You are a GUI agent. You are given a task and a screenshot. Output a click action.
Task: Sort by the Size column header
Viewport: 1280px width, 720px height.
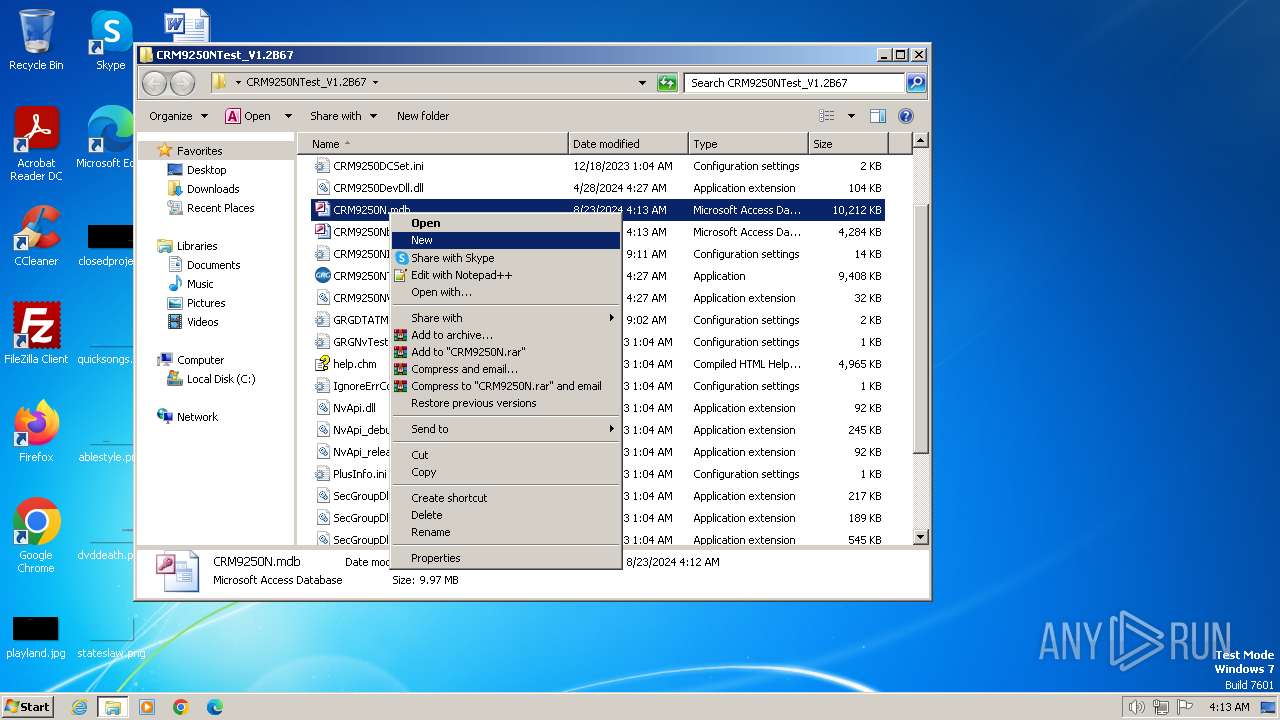[848, 144]
